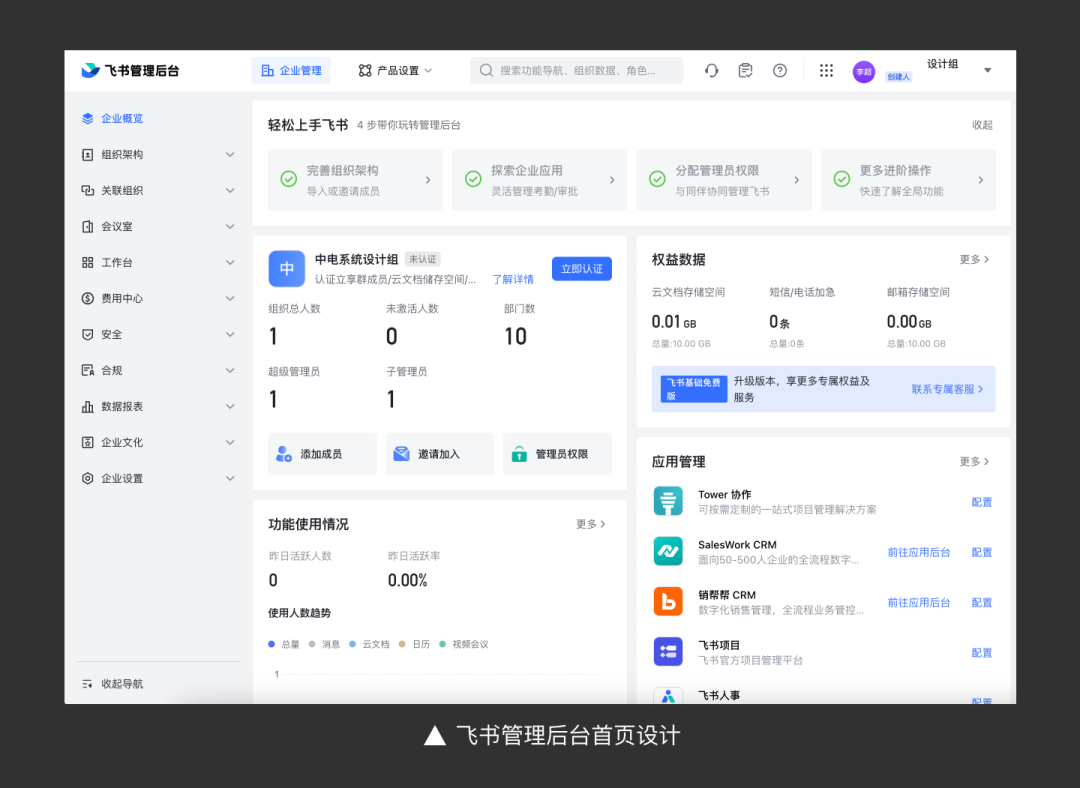Click the 立即认证 button
This screenshot has height=788, width=1080.
581,269
